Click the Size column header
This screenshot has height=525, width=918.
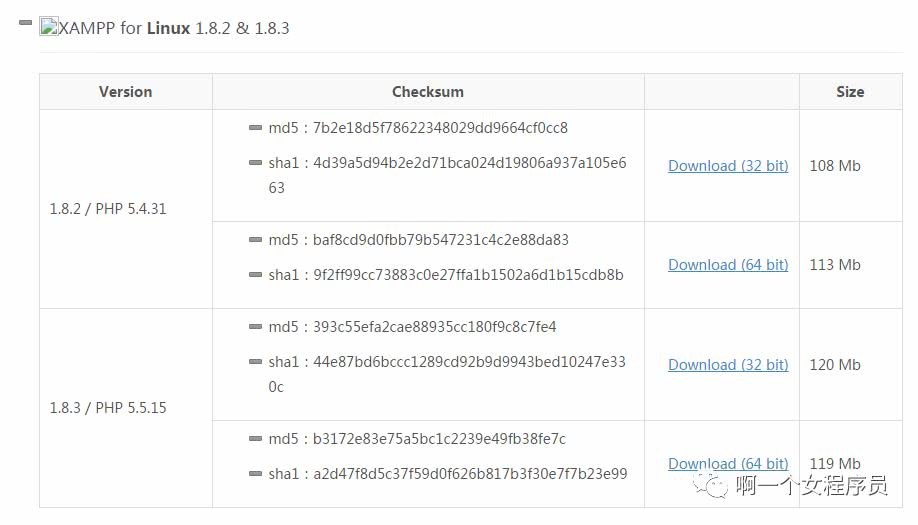tap(850, 92)
